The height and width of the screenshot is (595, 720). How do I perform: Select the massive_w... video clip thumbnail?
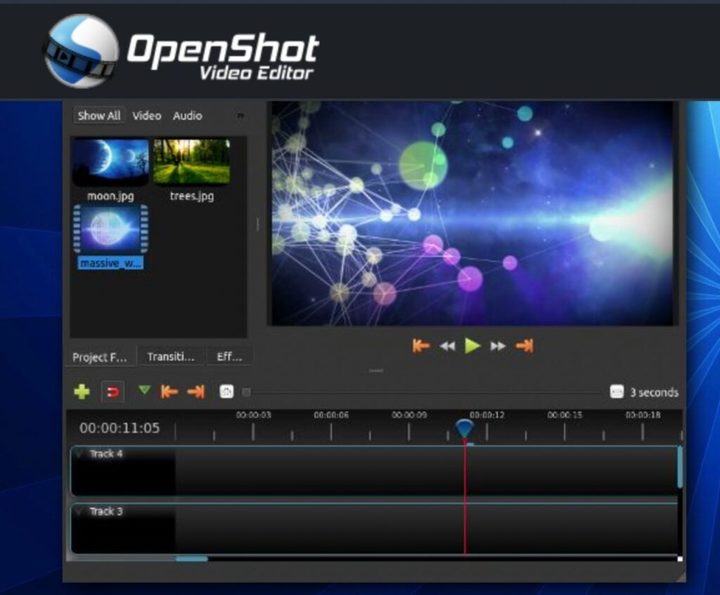click(111, 229)
